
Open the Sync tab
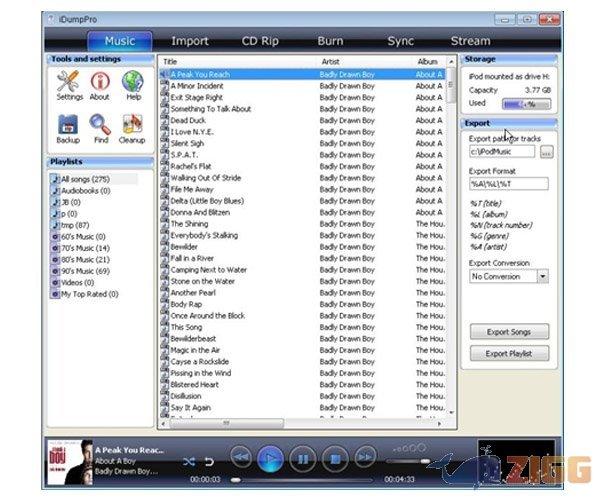(x=400, y=41)
